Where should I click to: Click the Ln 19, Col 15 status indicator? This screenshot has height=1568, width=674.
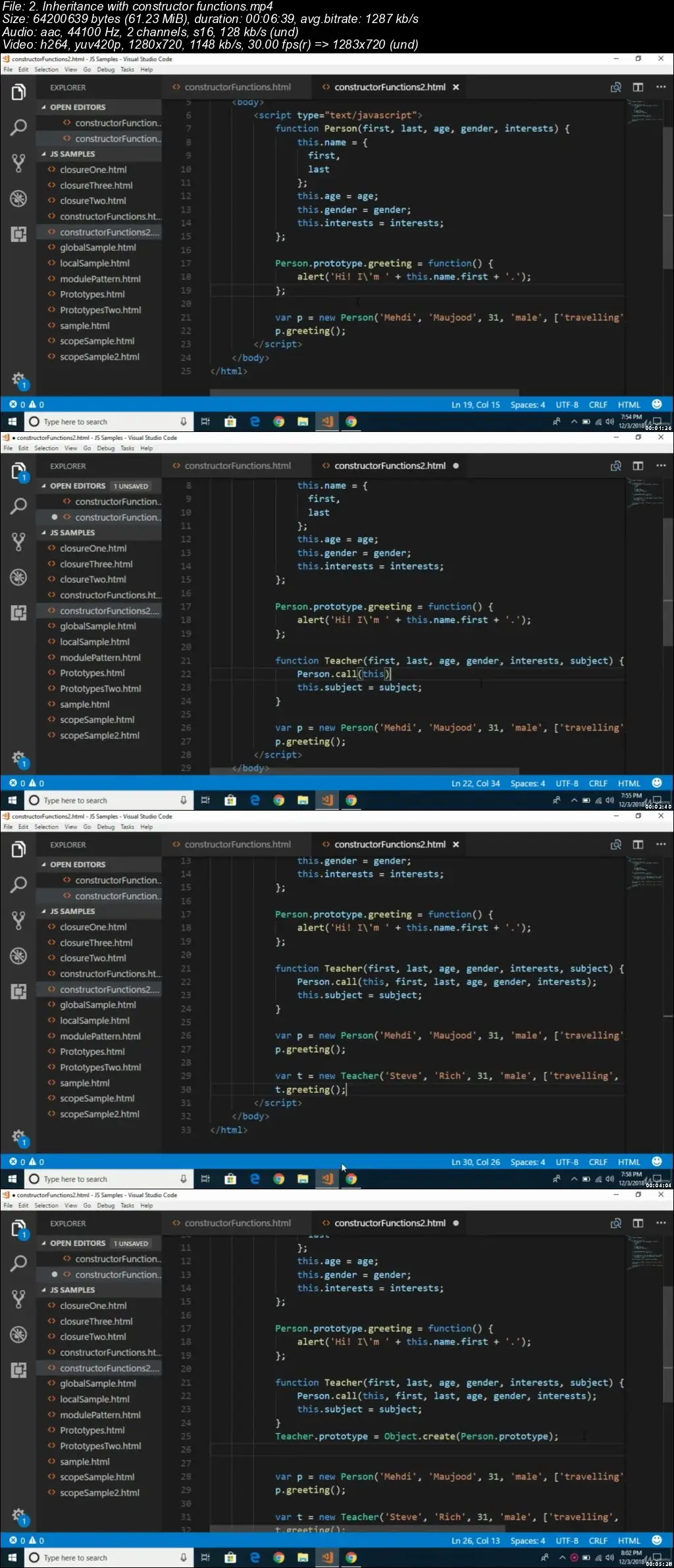point(475,405)
